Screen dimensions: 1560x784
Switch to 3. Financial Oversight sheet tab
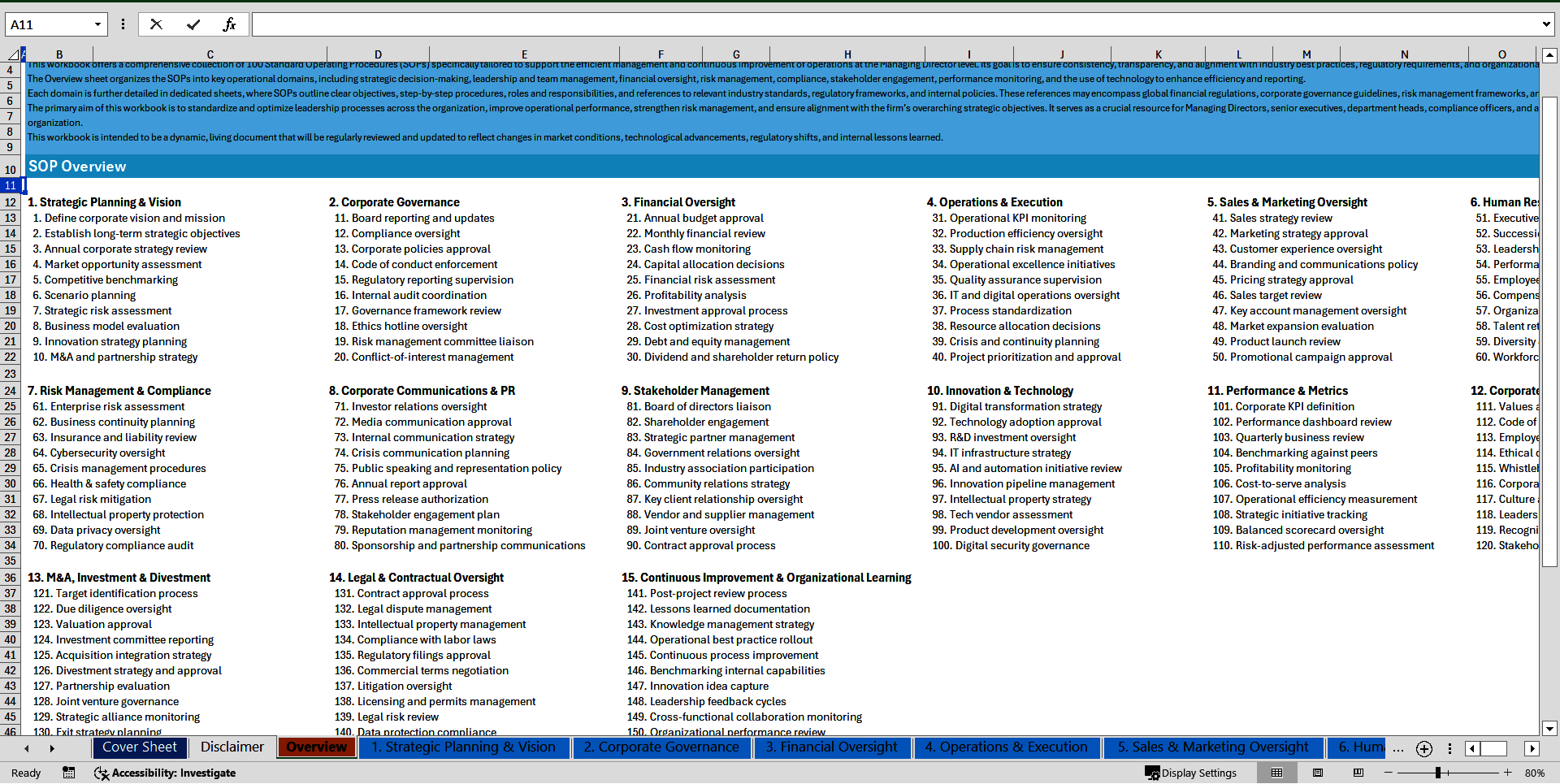click(831, 747)
